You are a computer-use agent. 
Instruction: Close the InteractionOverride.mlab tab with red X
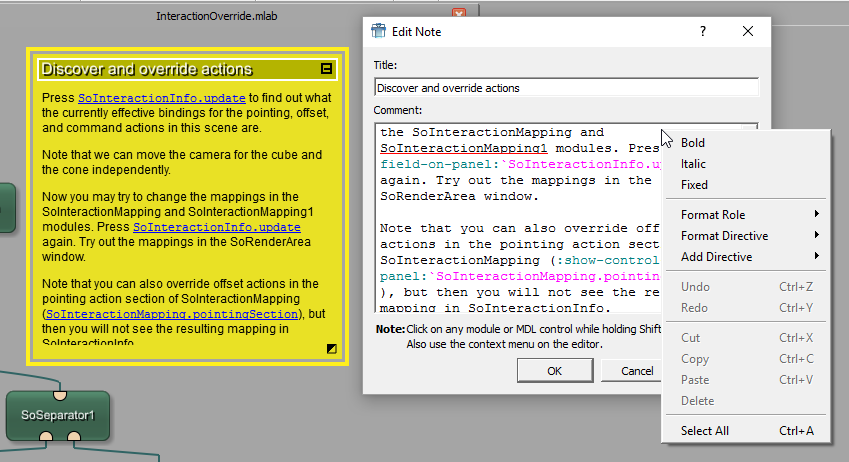pos(459,14)
